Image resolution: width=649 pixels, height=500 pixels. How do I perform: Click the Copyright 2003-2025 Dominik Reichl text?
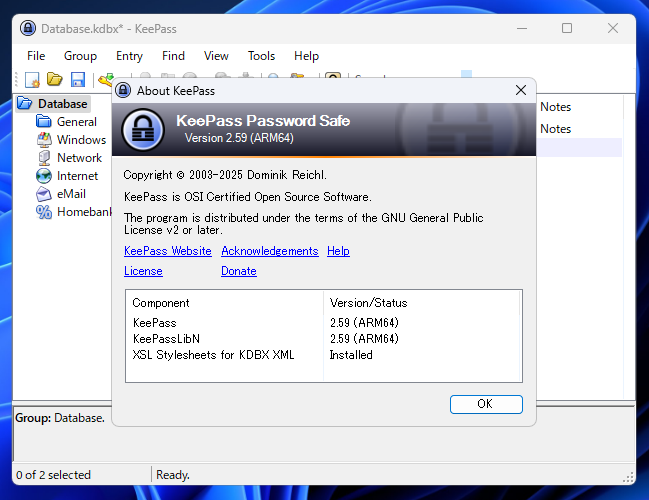point(225,175)
